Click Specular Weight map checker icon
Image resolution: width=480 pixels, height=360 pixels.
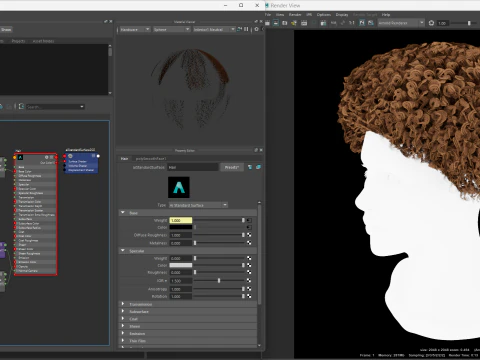pos(249,258)
